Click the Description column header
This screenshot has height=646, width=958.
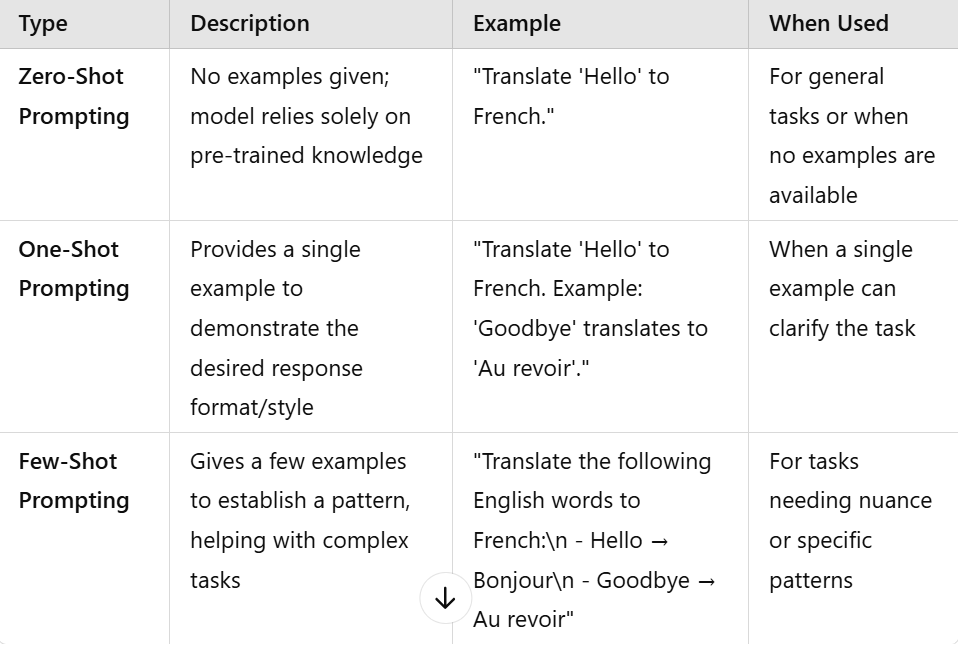pos(250,23)
